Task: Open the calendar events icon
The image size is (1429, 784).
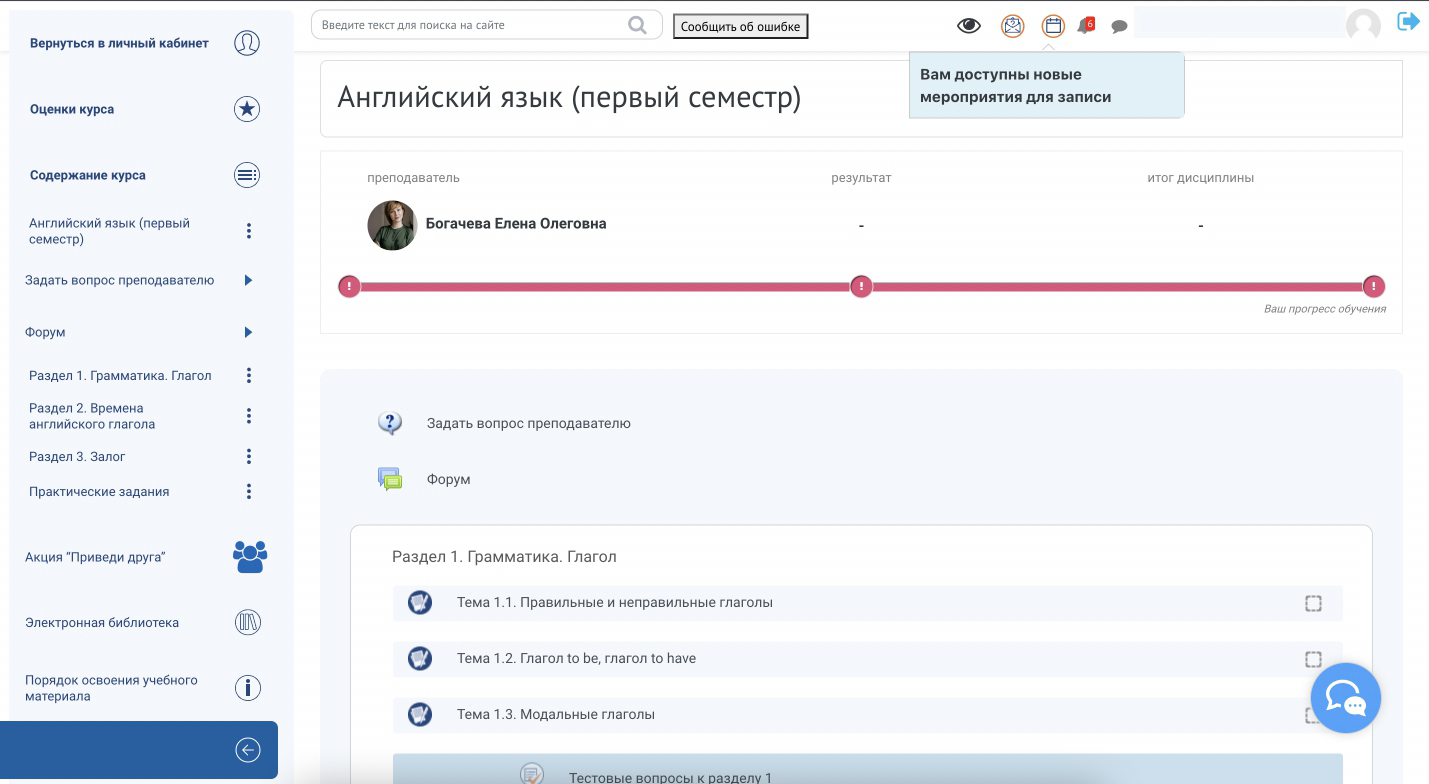Action: tap(1053, 26)
